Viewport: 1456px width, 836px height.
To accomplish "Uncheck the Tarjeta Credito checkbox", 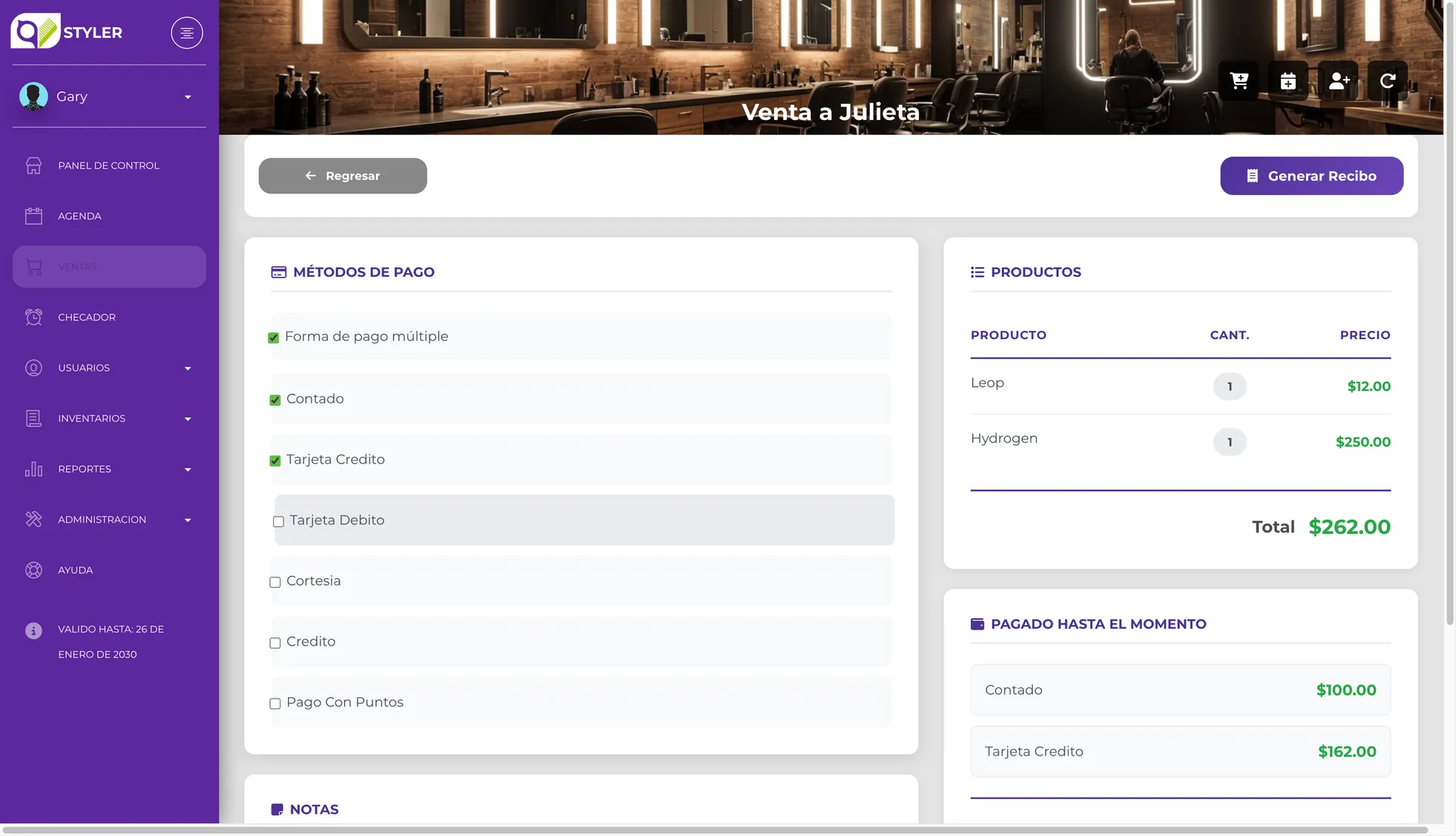I will click(275, 460).
